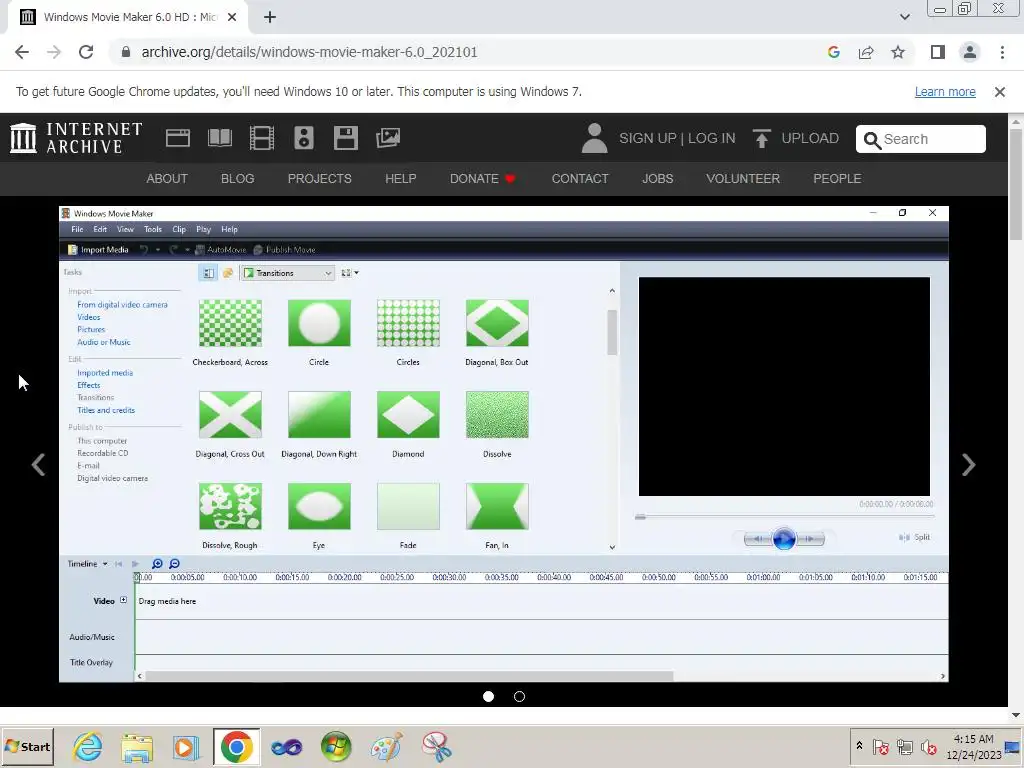Open the CONTACT menu item
The width and height of the screenshot is (1024, 768).
pyautogui.click(x=580, y=178)
